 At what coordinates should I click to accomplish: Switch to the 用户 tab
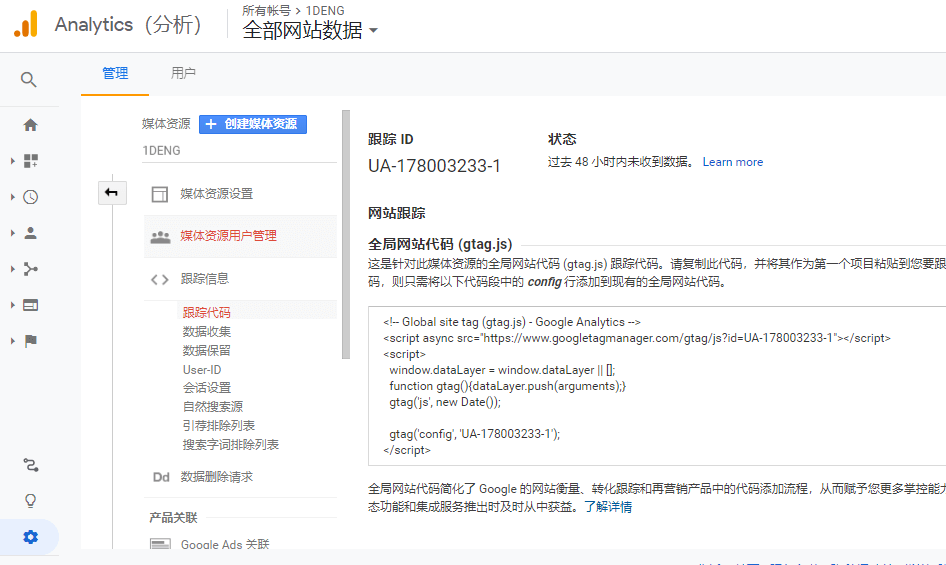183,73
